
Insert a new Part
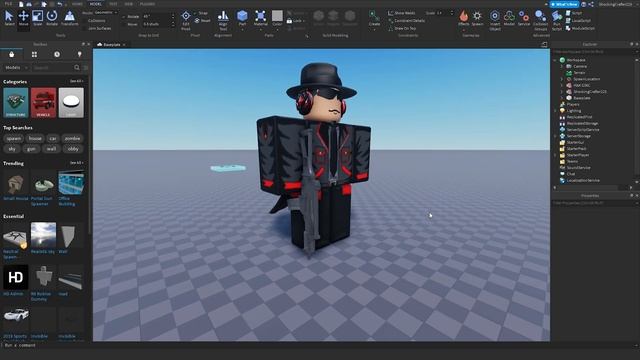242,18
